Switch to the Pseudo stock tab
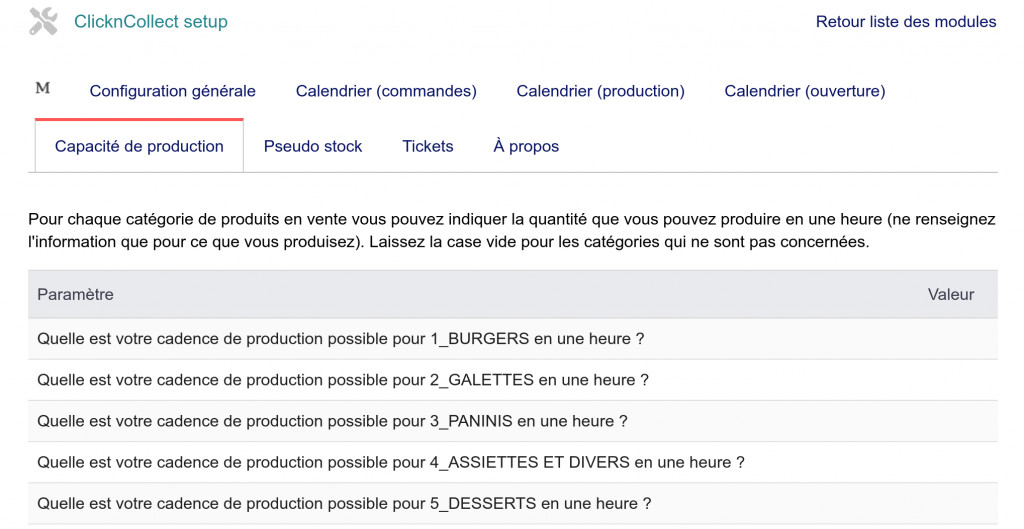This screenshot has width=1024, height=529. [313, 146]
